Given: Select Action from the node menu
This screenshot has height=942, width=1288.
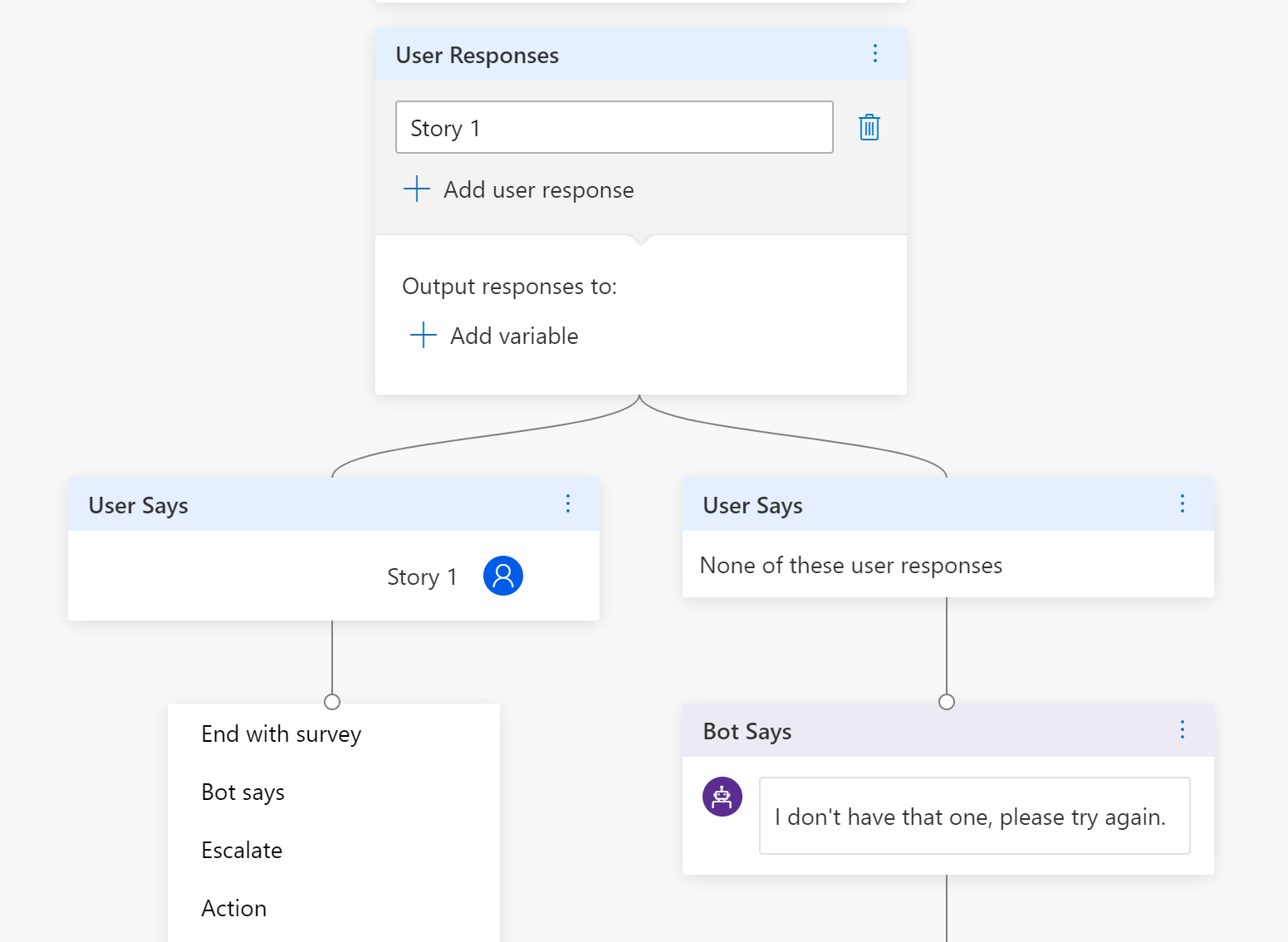Looking at the screenshot, I should pos(234,909).
